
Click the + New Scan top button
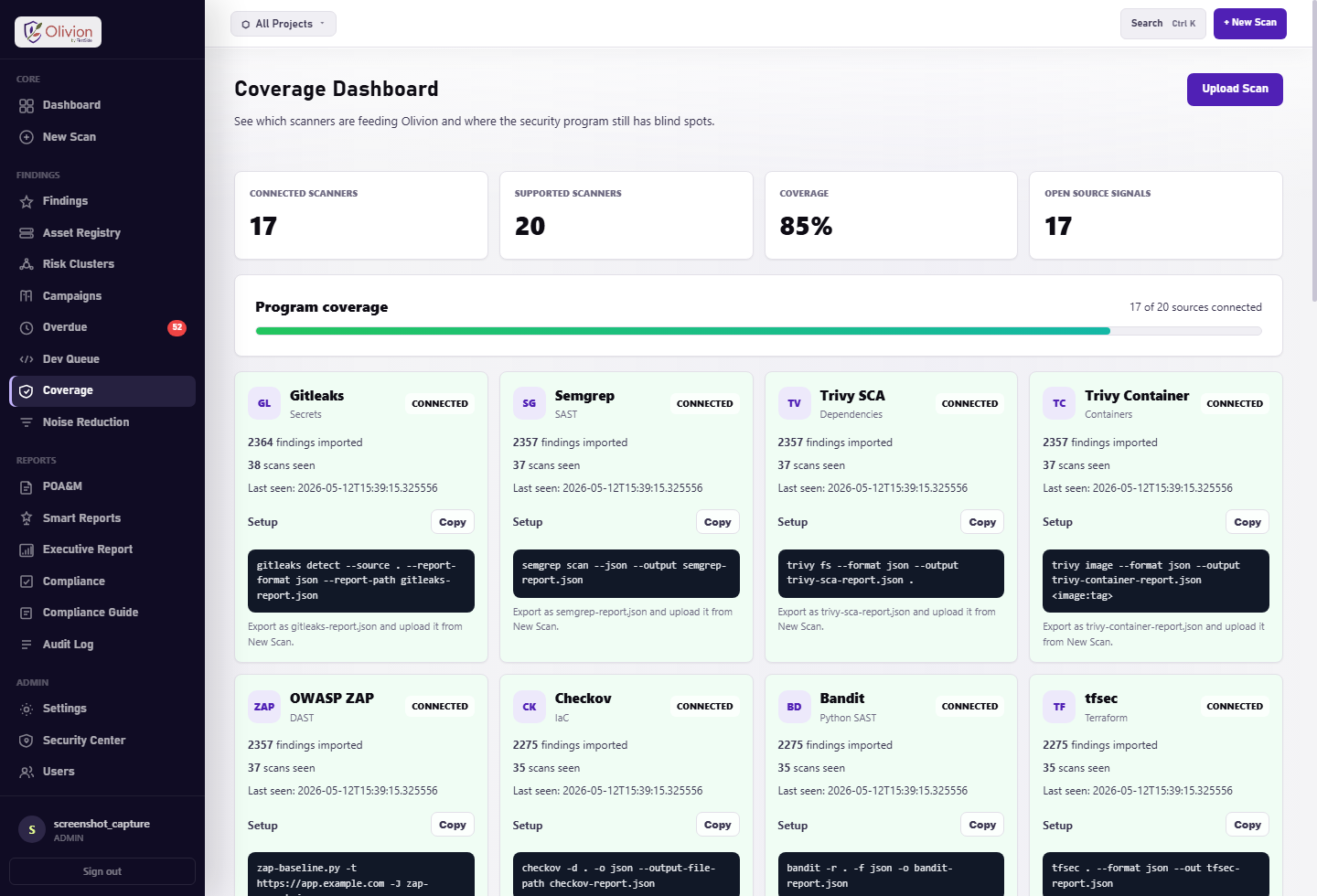1250,24
